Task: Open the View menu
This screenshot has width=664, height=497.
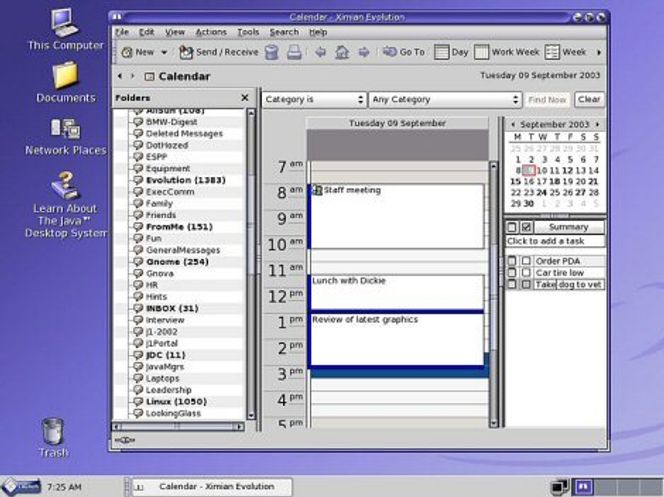Action: click(x=175, y=32)
